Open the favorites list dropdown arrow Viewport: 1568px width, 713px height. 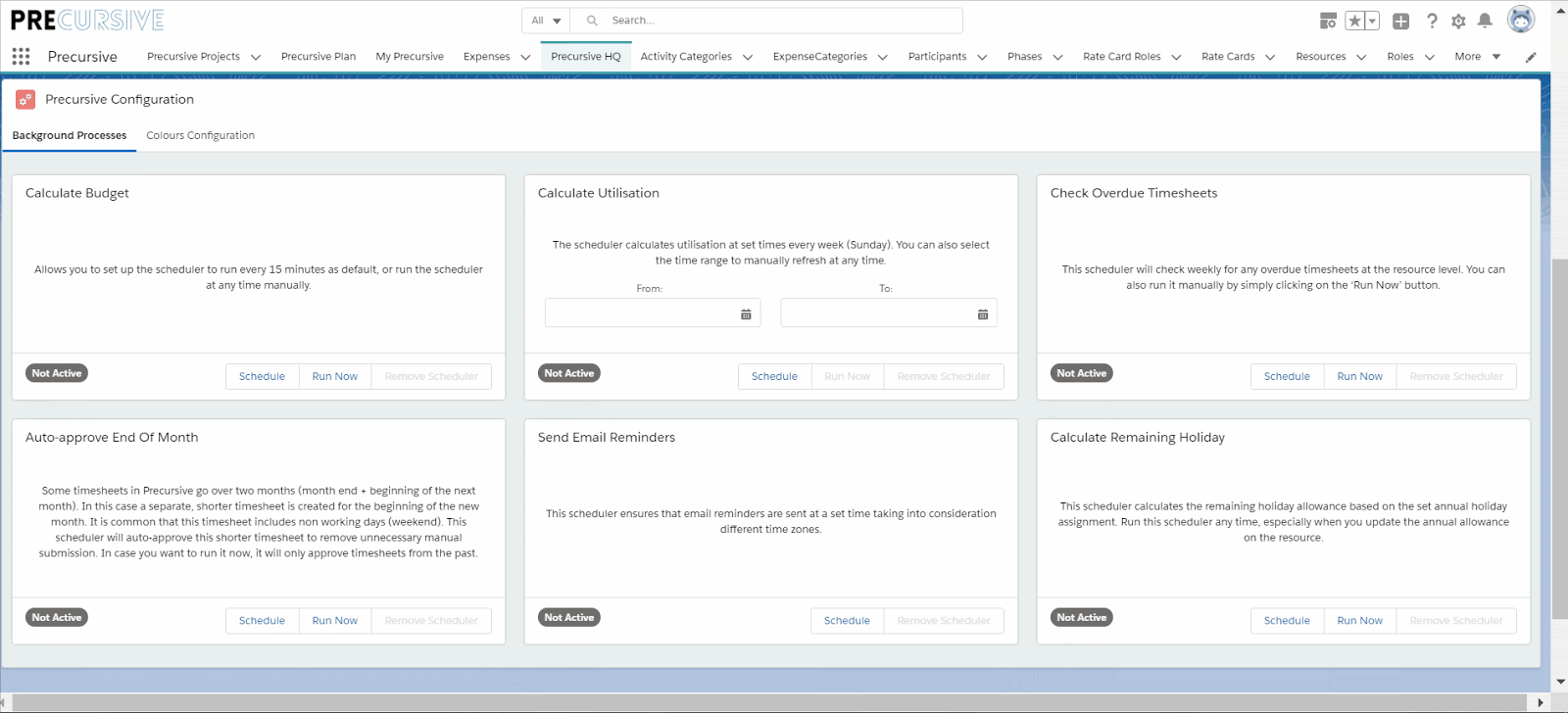tap(1372, 21)
